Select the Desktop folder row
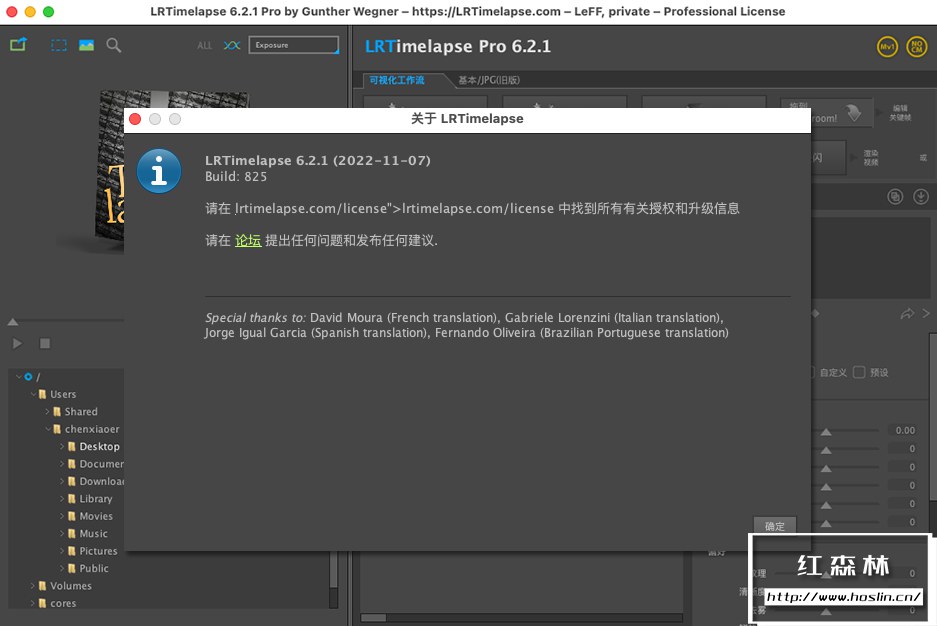Viewport: 937px width, 626px height. [93, 446]
